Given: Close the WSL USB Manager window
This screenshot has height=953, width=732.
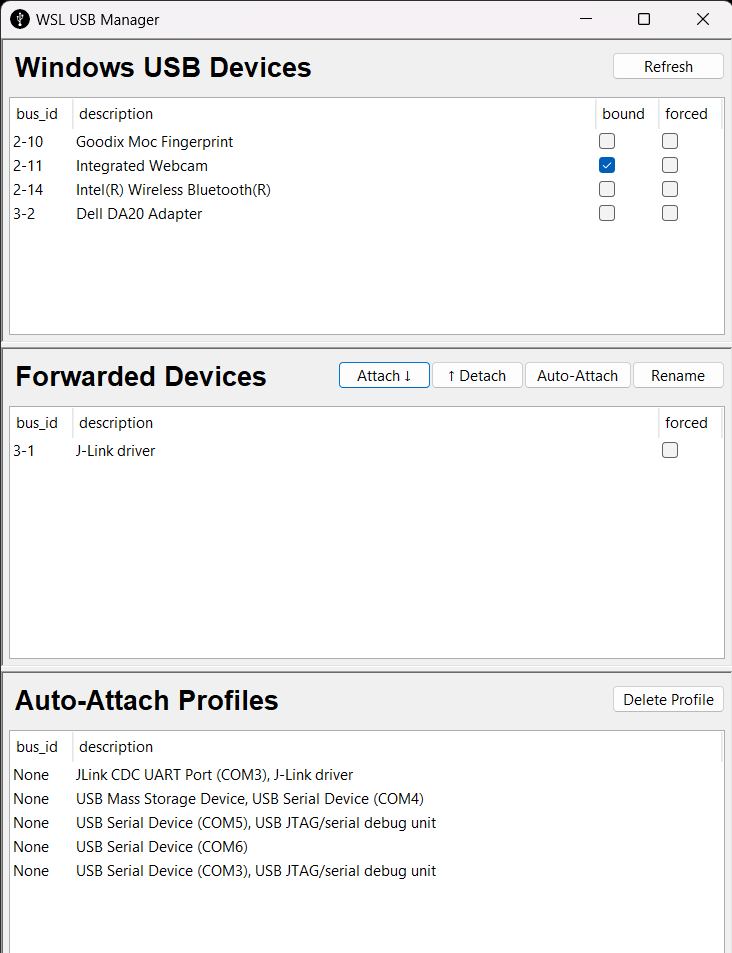Looking at the screenshot, I should [703, 19].
